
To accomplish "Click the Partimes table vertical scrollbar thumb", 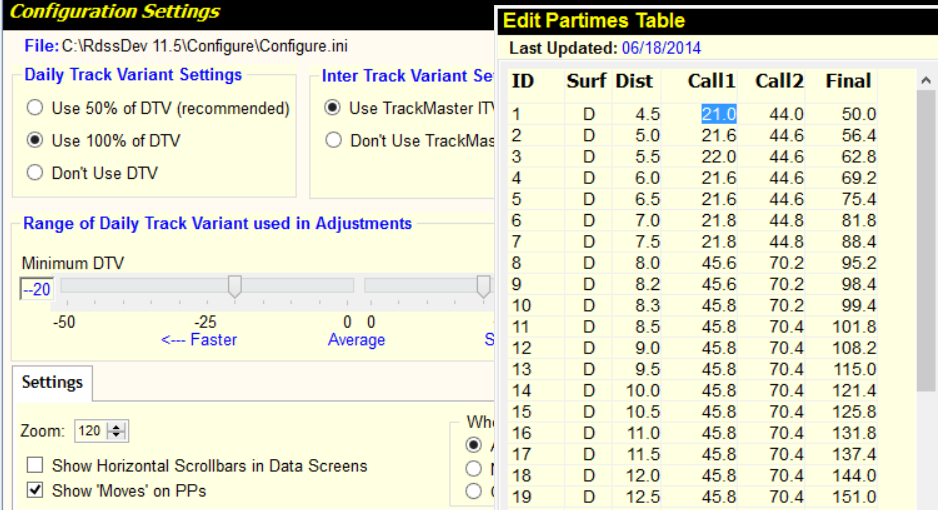I will pos(926,241).
